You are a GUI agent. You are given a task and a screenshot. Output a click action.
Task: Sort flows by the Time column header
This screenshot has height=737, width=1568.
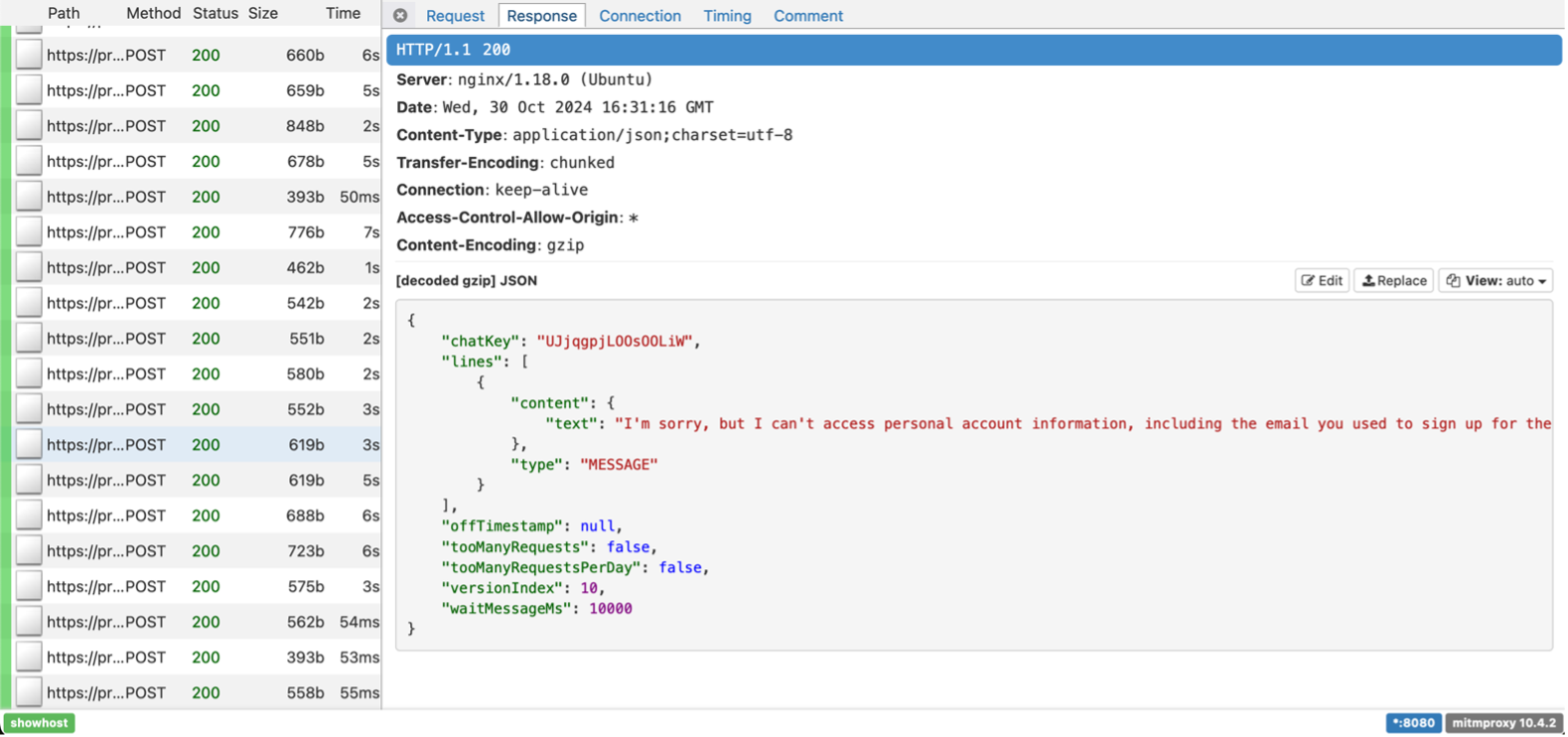point(343,13)
